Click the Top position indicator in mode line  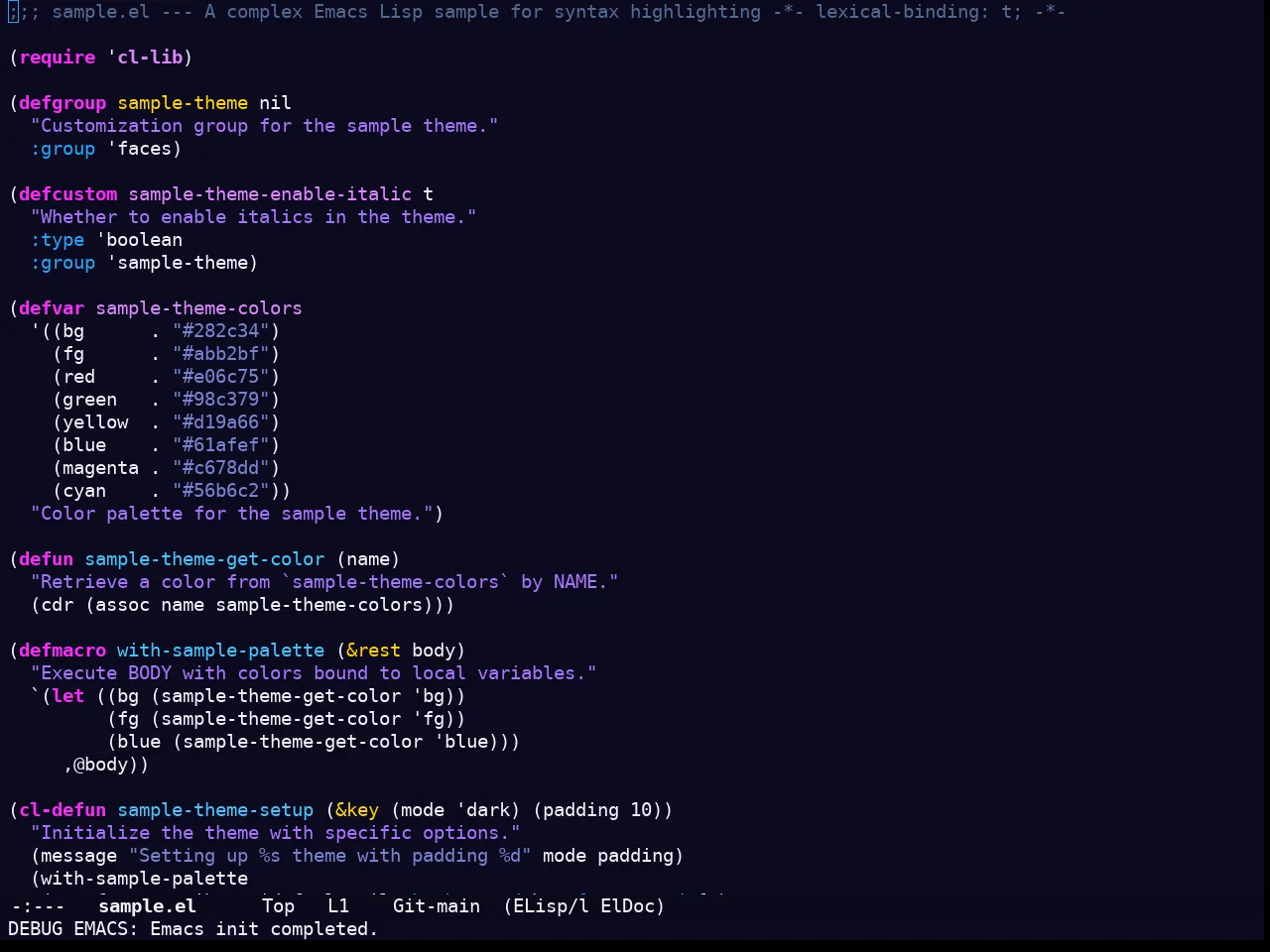(x=278, y=906)
